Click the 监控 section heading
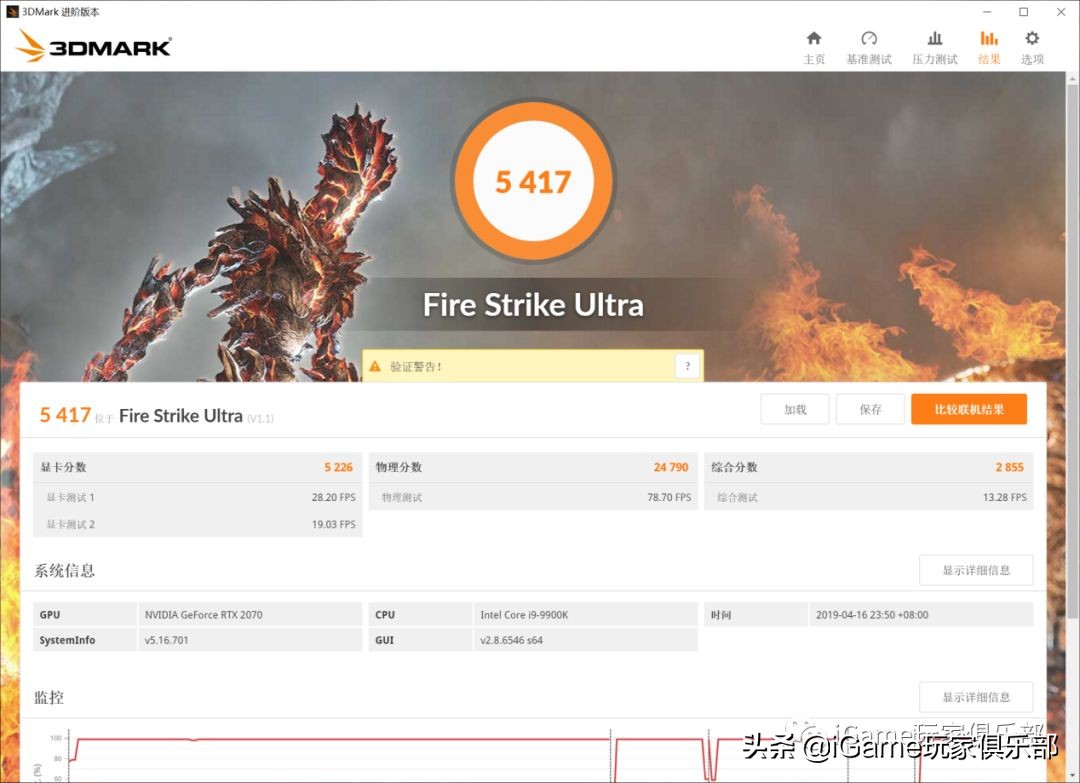This screenshot has height=783, width=1080. (49, 697)
